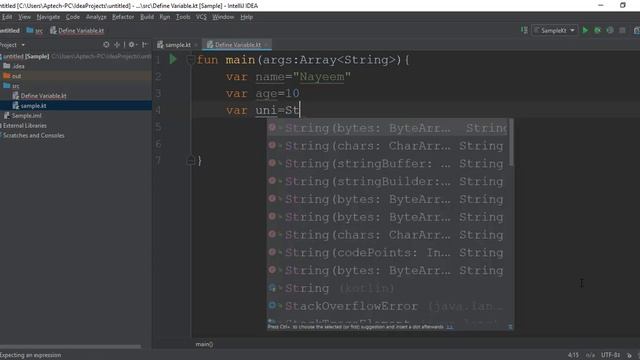Click Define Variable.kt breadcrumb in navigation bar
The image size is (640, 360).
click(77, 31)
